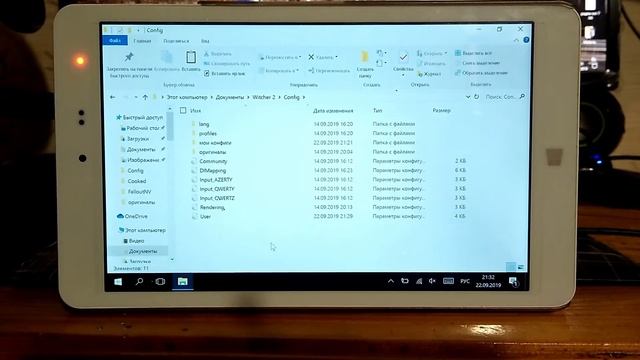The height and width of the screenshot is (360, 640).
Task: Open the touch keyboard tray icon
Action: click(x=448, y=281)
